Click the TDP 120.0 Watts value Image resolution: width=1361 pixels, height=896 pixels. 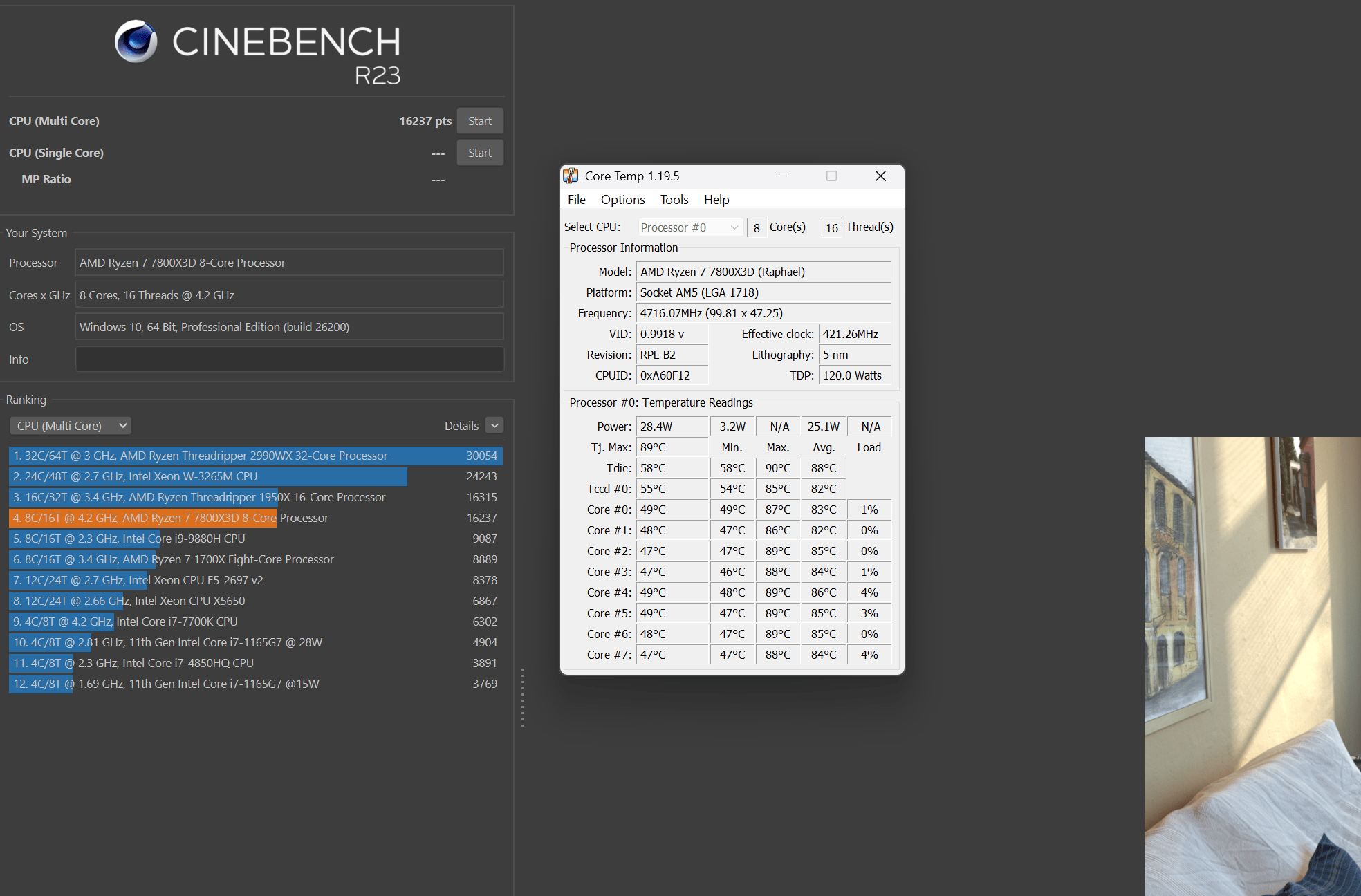[855, 375]
